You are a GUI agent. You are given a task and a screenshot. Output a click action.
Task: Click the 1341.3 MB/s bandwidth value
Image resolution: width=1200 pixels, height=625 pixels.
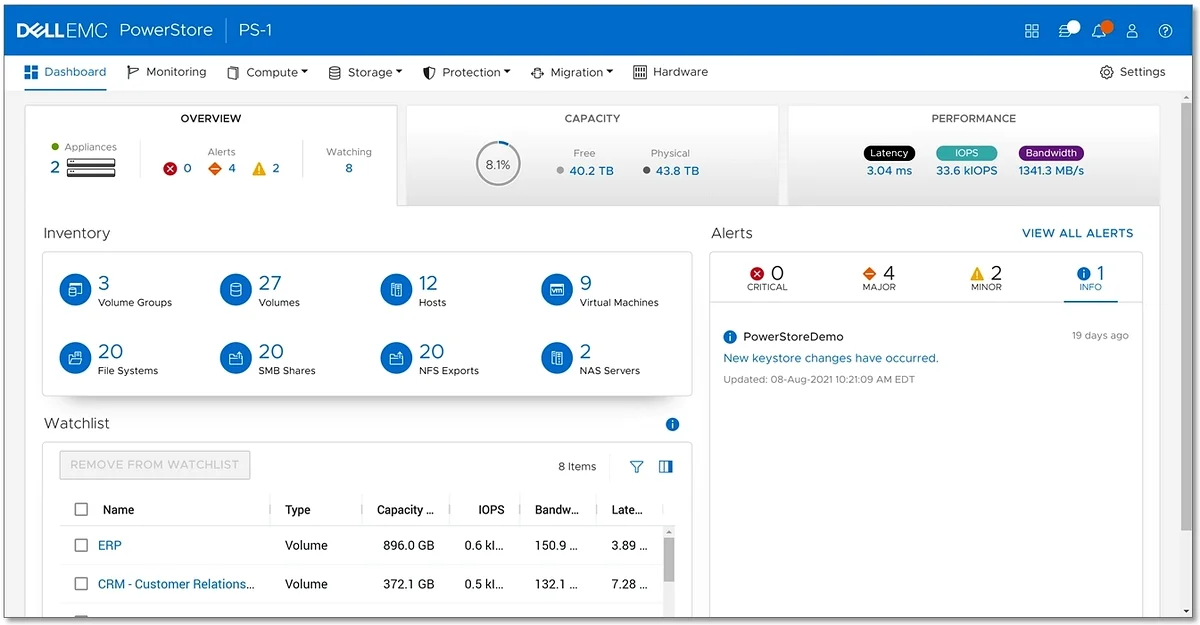point(1051,171)
